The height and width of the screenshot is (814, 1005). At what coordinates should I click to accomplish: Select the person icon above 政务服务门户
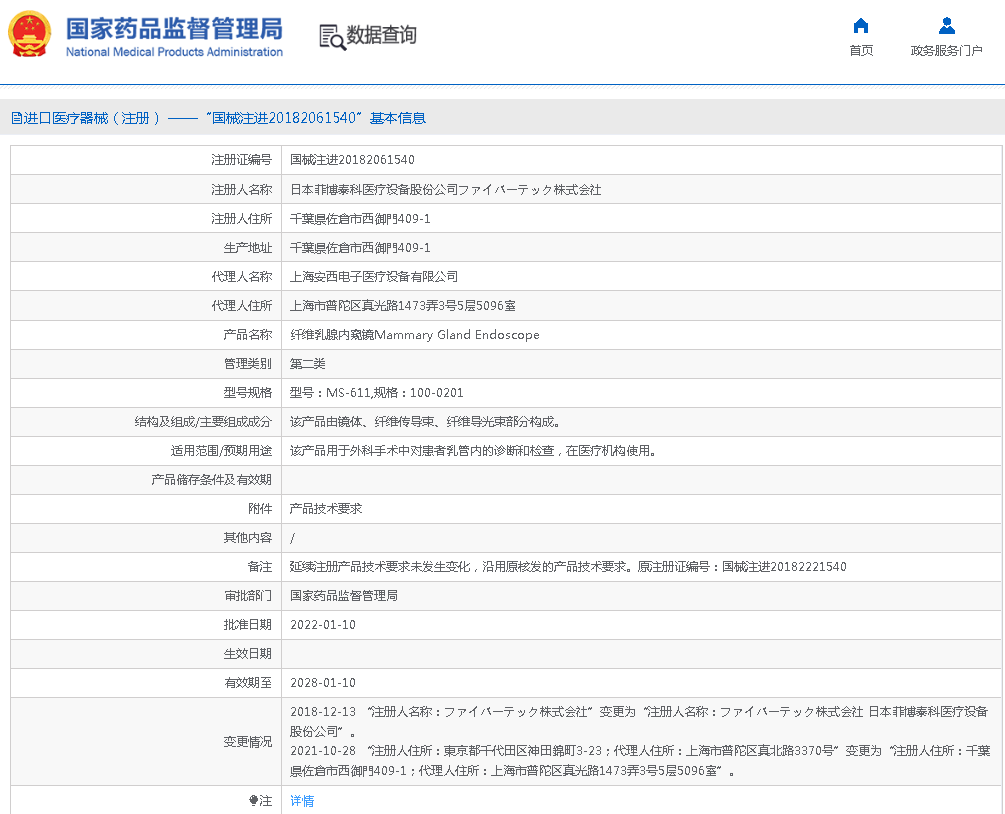(x=946, y=27)
